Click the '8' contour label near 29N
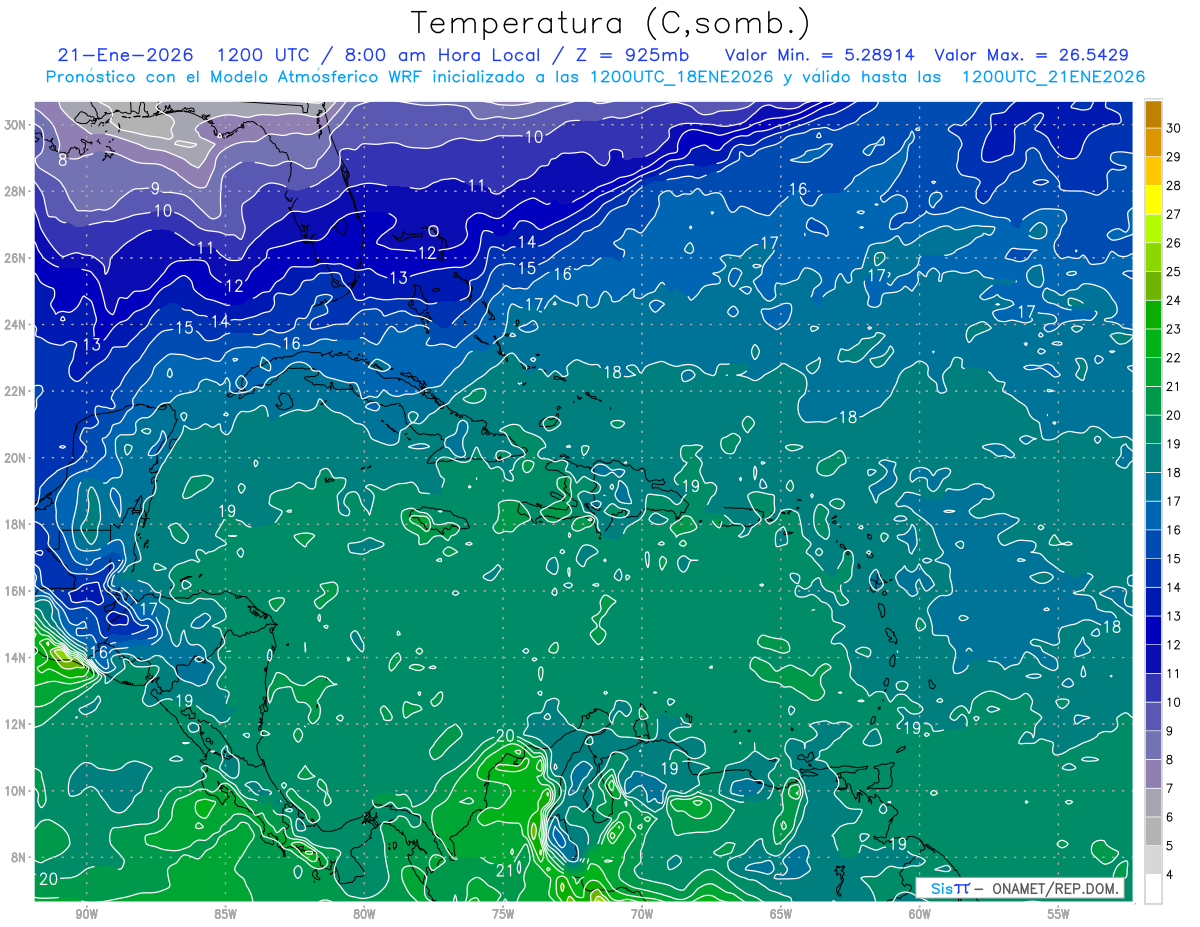 click(62, 159)
